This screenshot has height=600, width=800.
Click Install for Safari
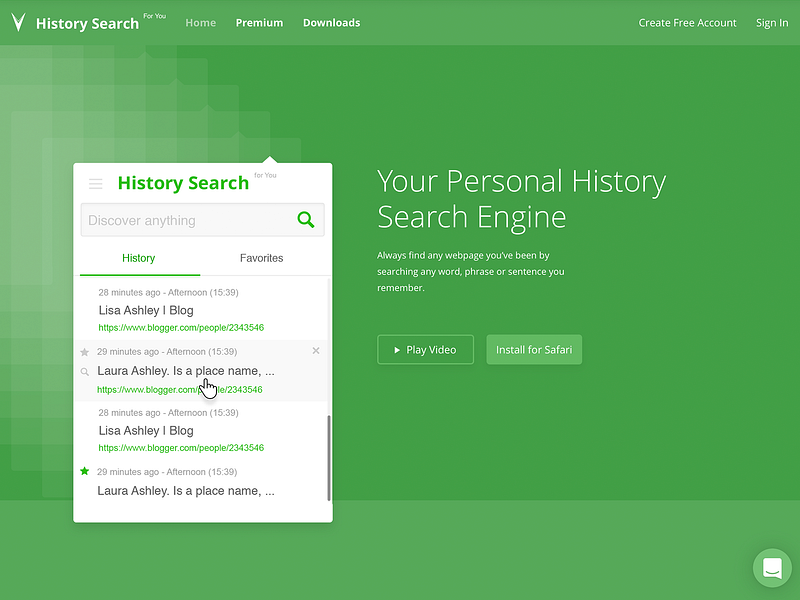point(534,349)
